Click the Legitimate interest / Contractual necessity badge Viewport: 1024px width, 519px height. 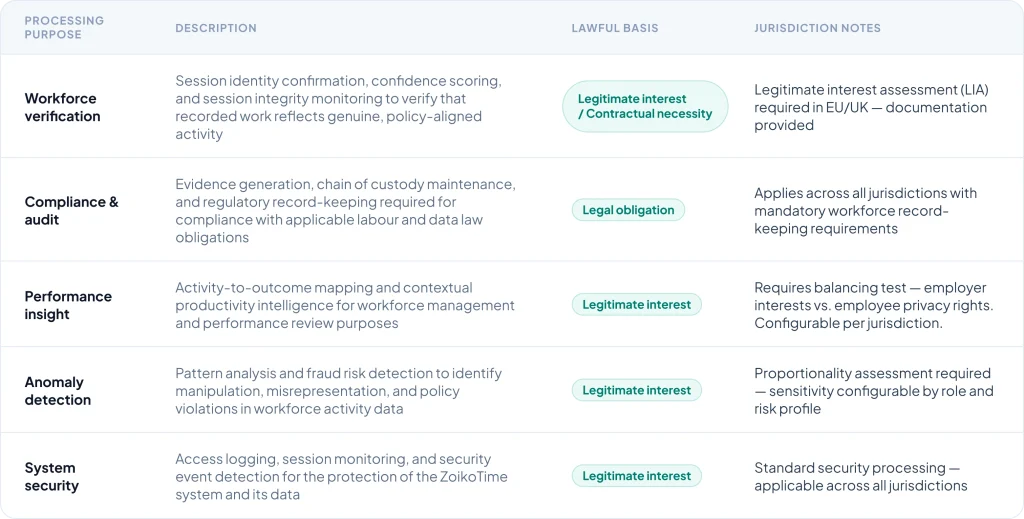click(645, 107)
